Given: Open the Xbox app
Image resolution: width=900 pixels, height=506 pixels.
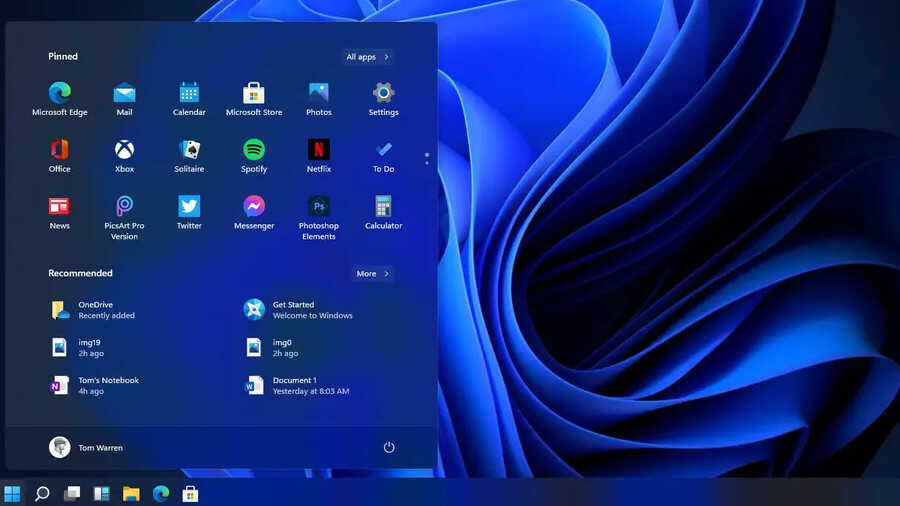Looking at the screenshot, I should point(124,156).
